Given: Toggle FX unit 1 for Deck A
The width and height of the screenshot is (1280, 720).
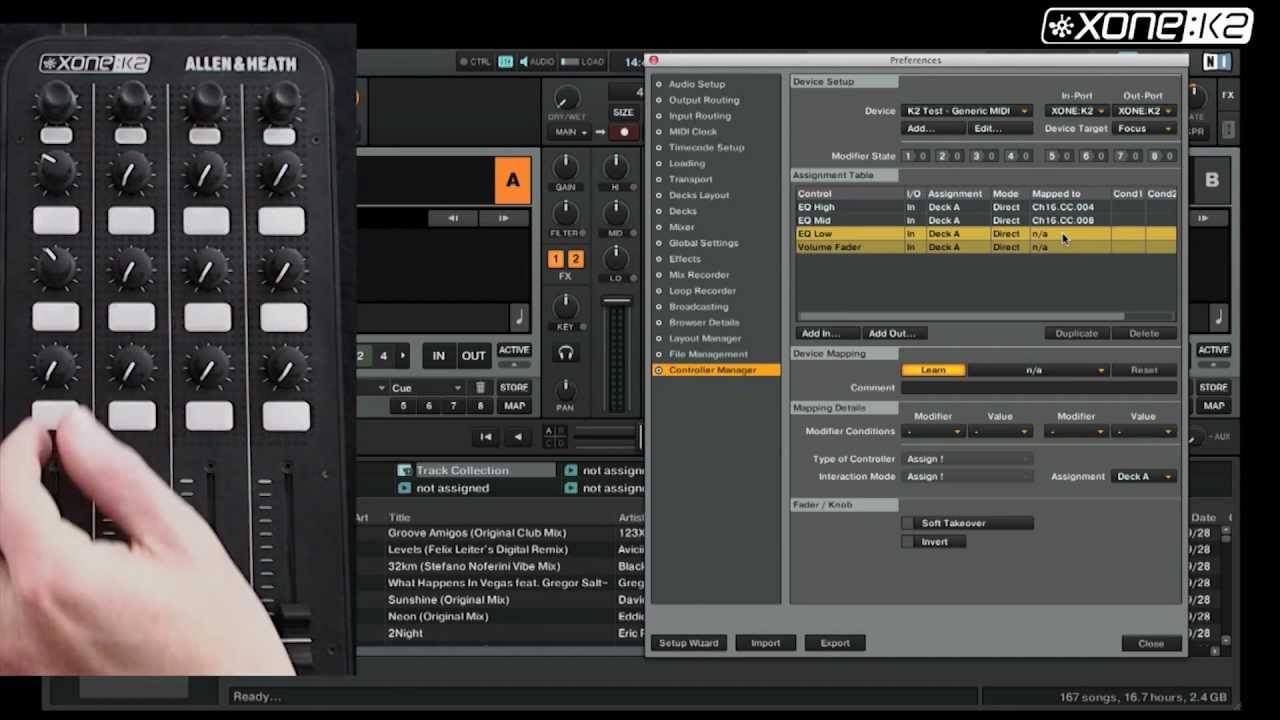Looking at the screenshot, I should coord(556,260).
